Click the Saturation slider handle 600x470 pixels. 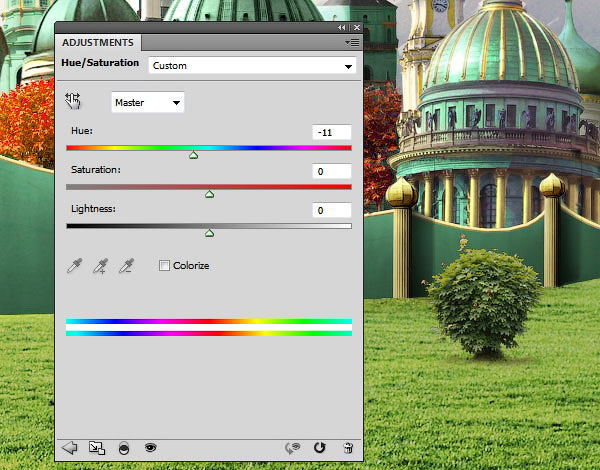209,194
